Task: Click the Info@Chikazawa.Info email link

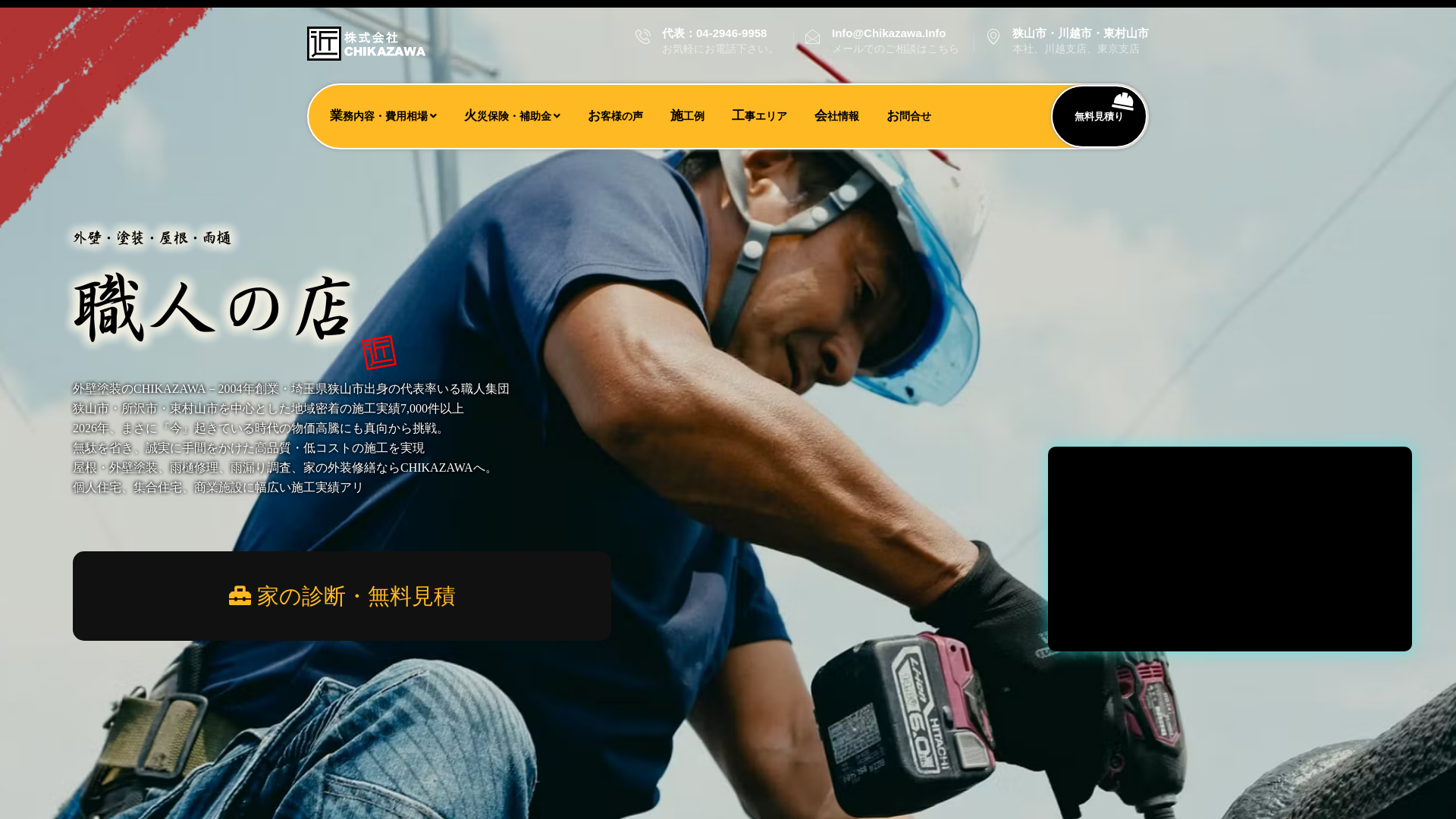Action: click(x=888, y=33)
